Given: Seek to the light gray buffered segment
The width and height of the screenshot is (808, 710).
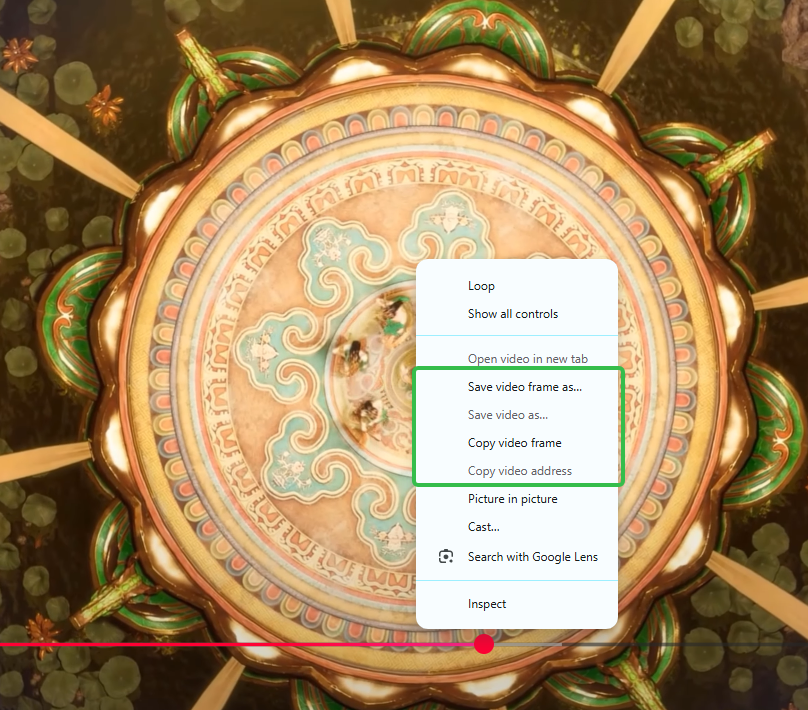Looking at the screenshot, I should 528,645.
